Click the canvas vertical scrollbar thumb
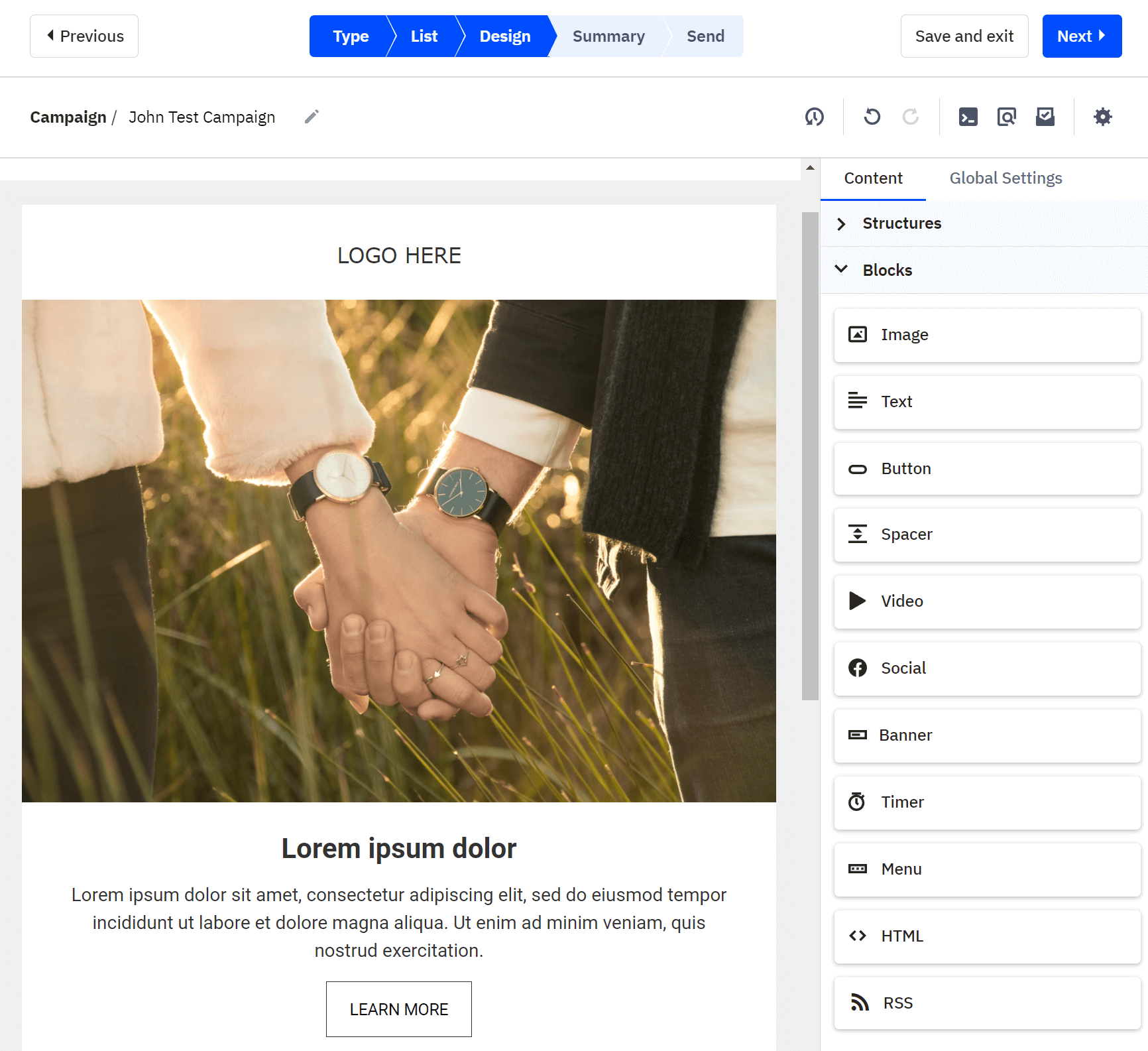 pos(810,456)
